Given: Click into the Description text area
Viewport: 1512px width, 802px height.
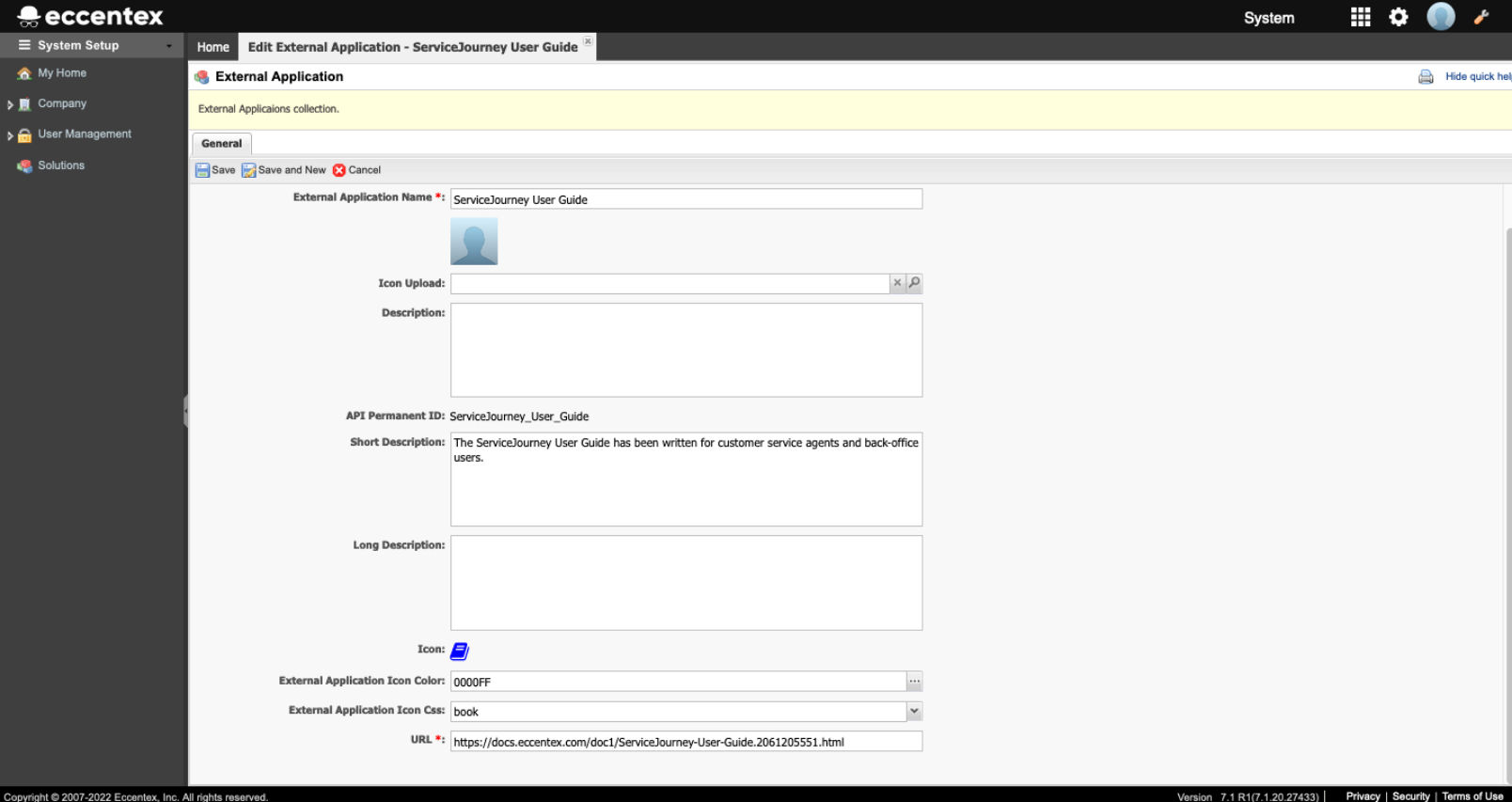Looking at the screenshot, I should 686,350.
